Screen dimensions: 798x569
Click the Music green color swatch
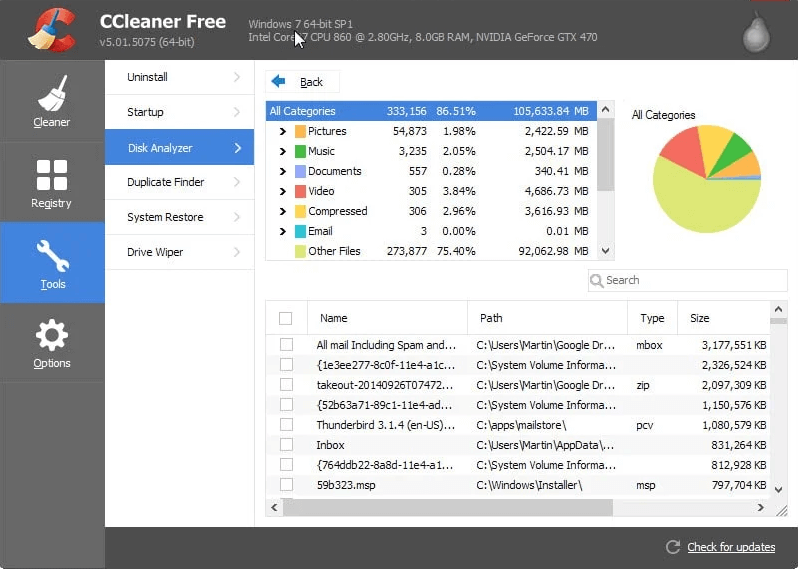coord(300,151)
